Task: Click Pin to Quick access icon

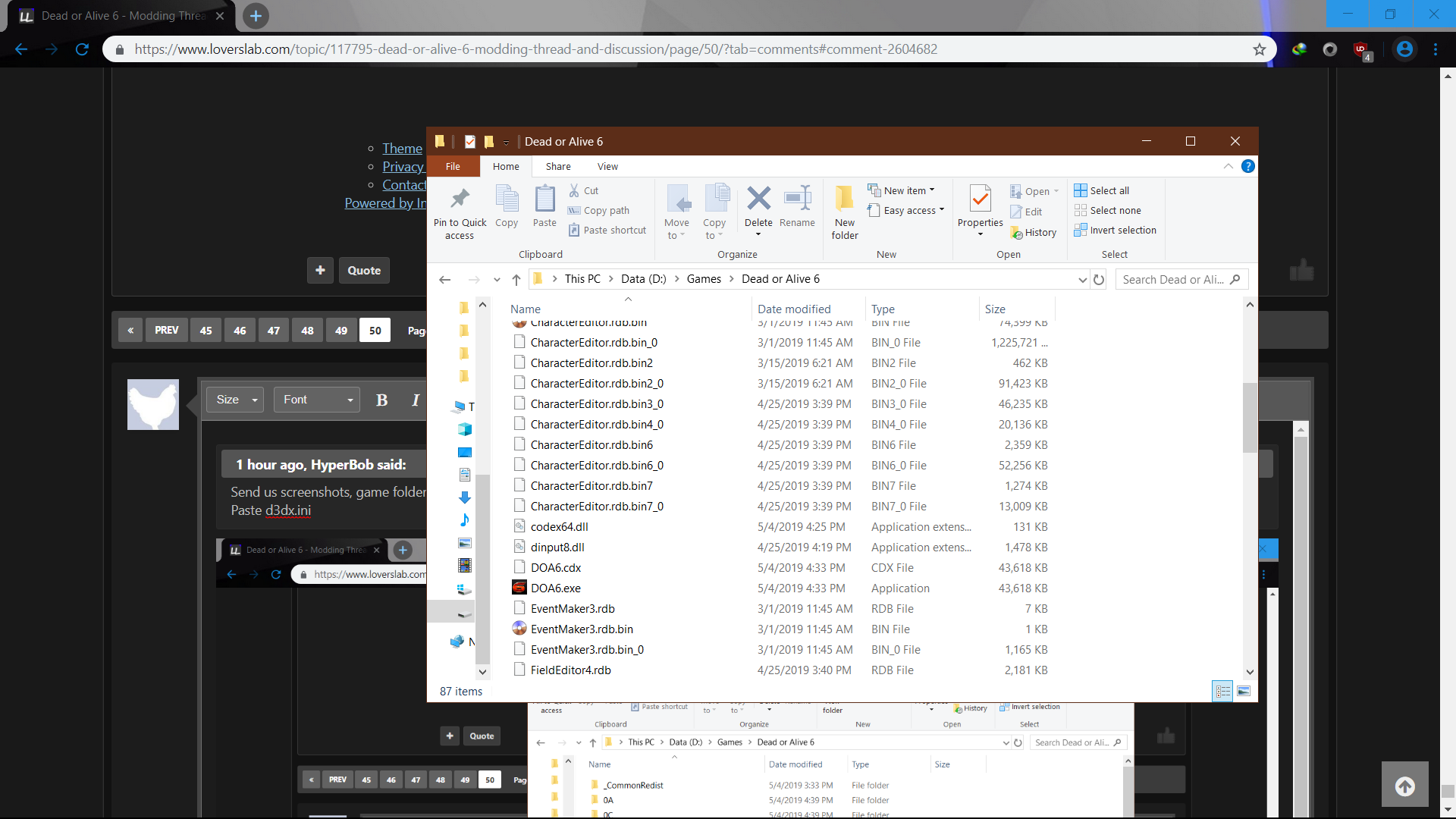Action: click(x=460, y=199)
